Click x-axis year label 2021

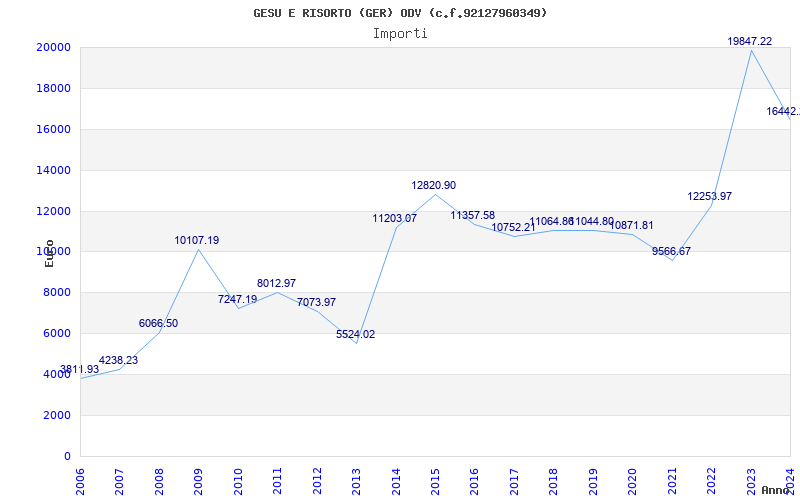click(x=672, y=481)
